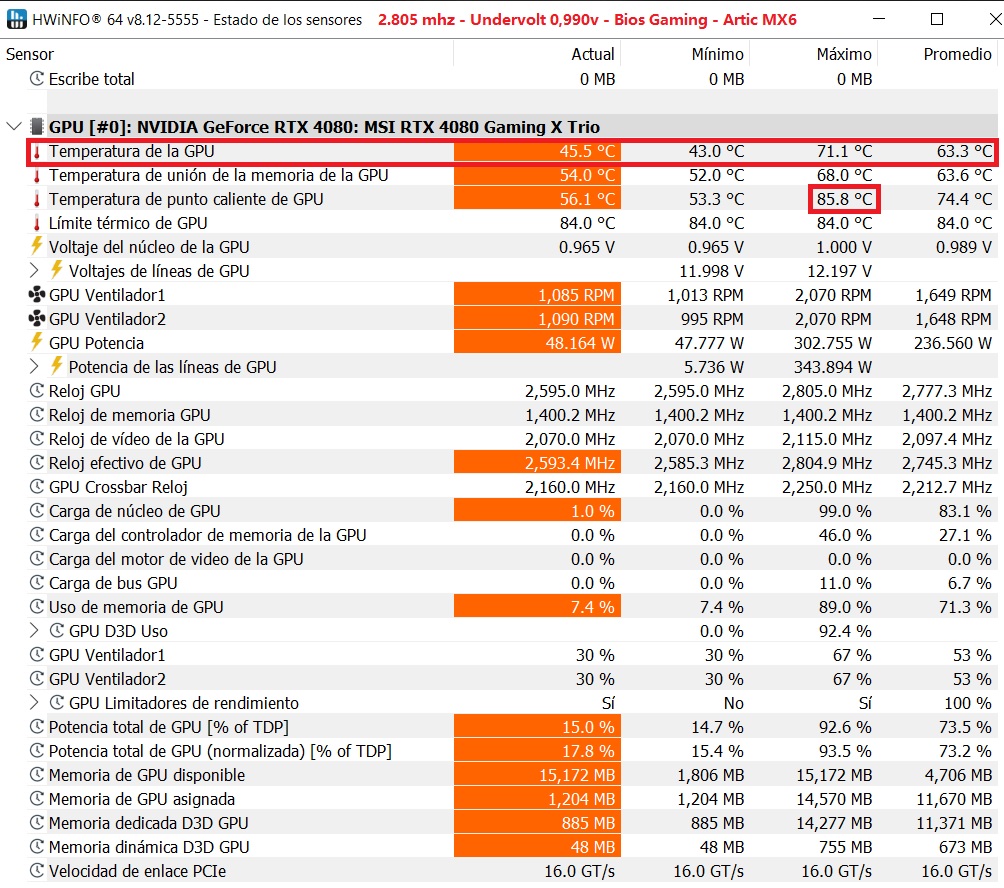1004x888 pixels.
Task: Click fan icon of GPU Ventilador1 RPM row
Action: [x=37, y=295]
